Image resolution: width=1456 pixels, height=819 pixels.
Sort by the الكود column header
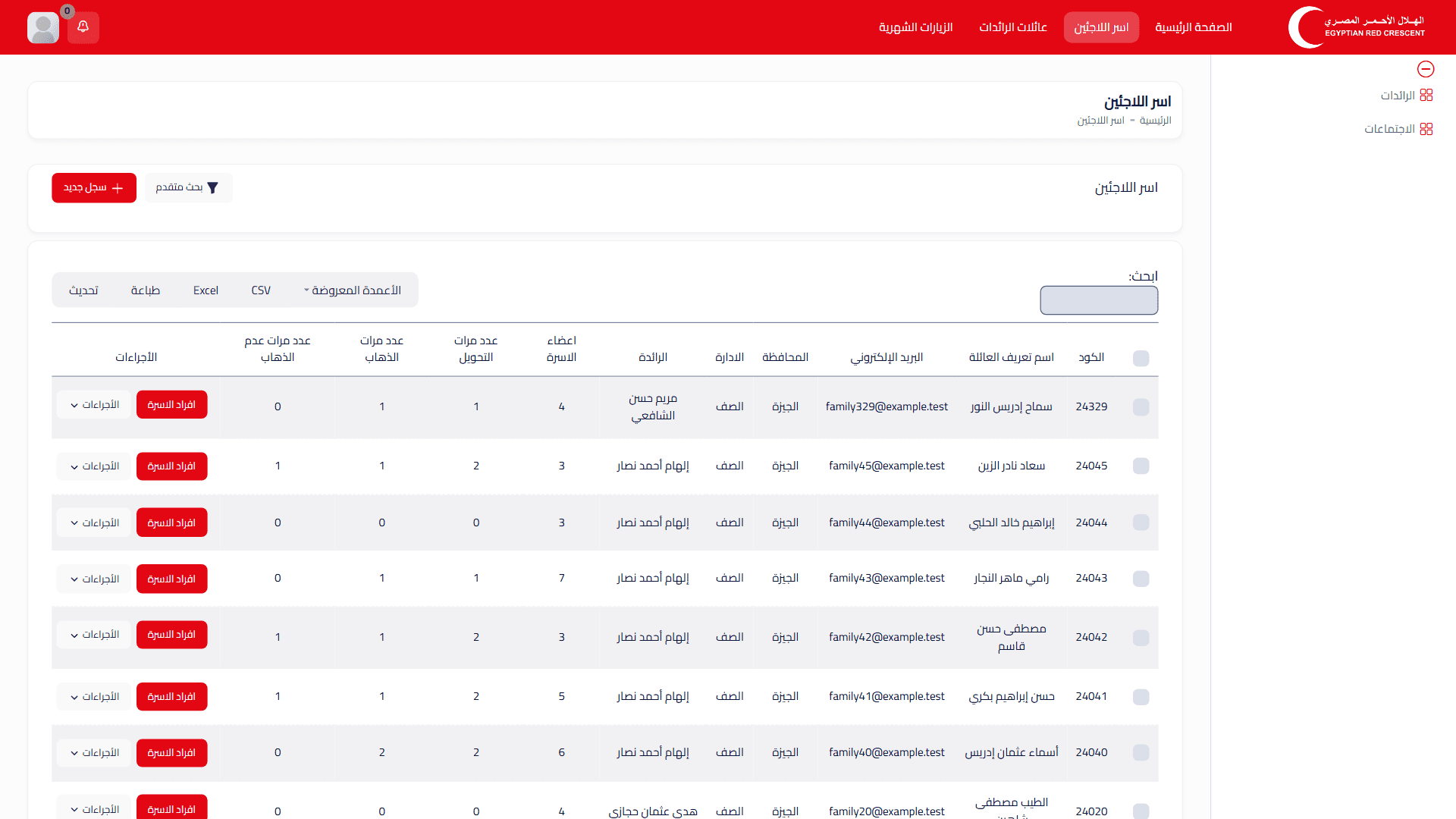click(1091, 357)
